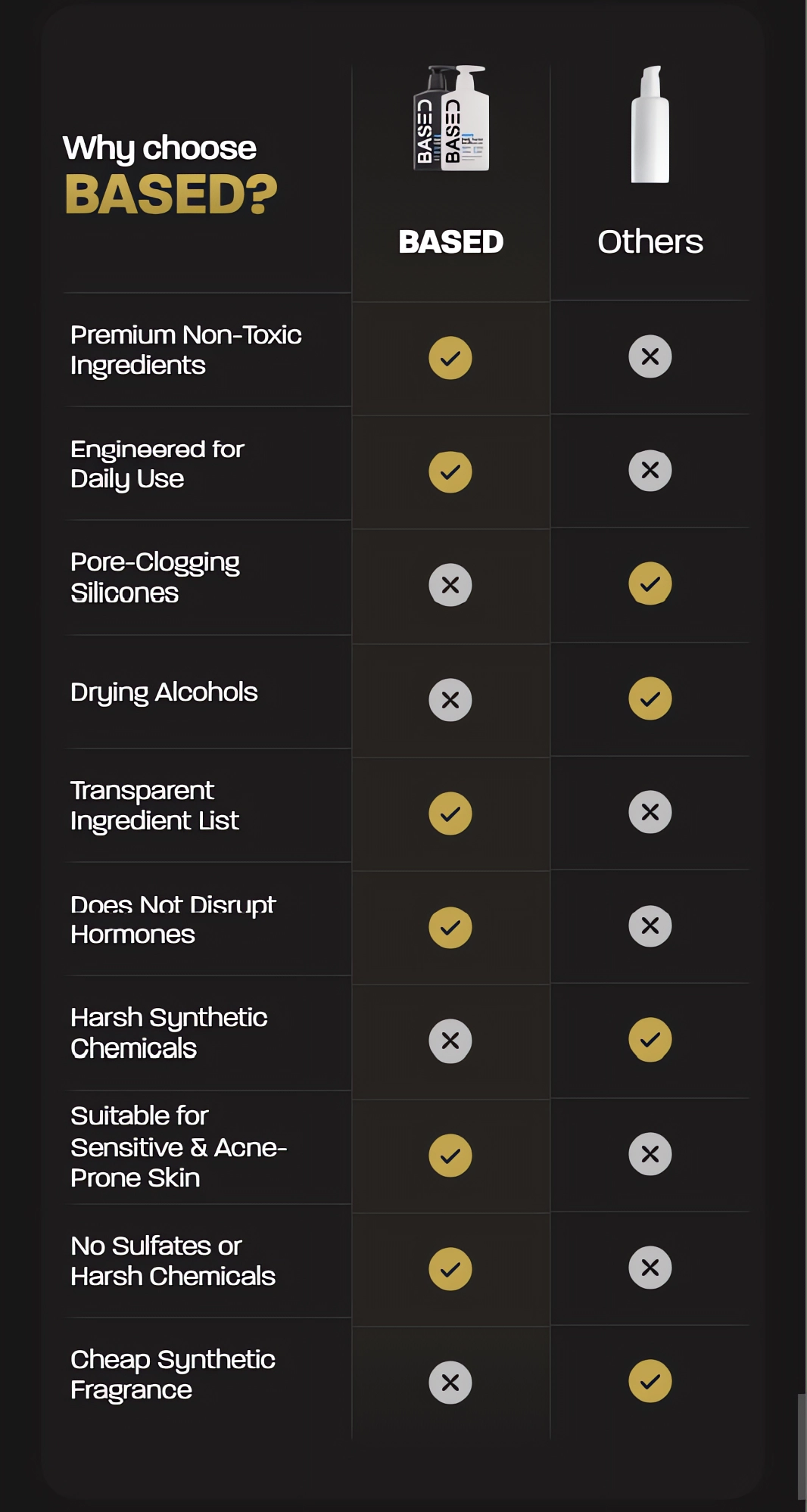Viewport: 807px width, 1512px height.
Task: Click Others X icon for No Sulfates row
Action: [x=650, y=1268]
